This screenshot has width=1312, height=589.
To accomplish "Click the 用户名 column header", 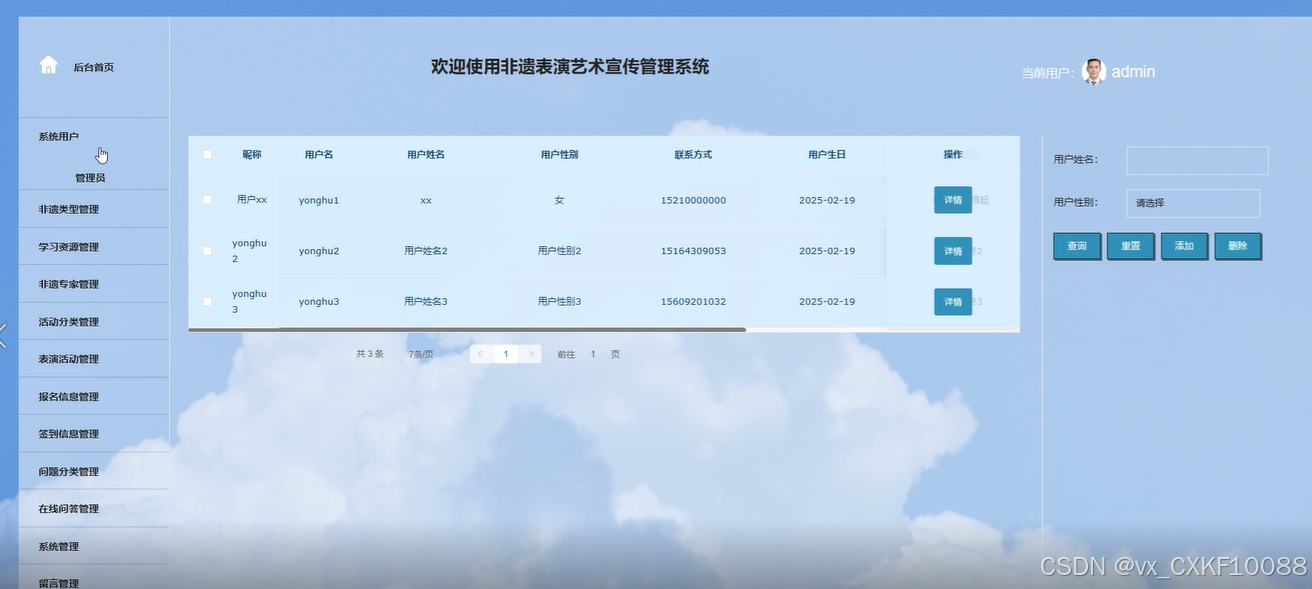I will pos(319,155).
